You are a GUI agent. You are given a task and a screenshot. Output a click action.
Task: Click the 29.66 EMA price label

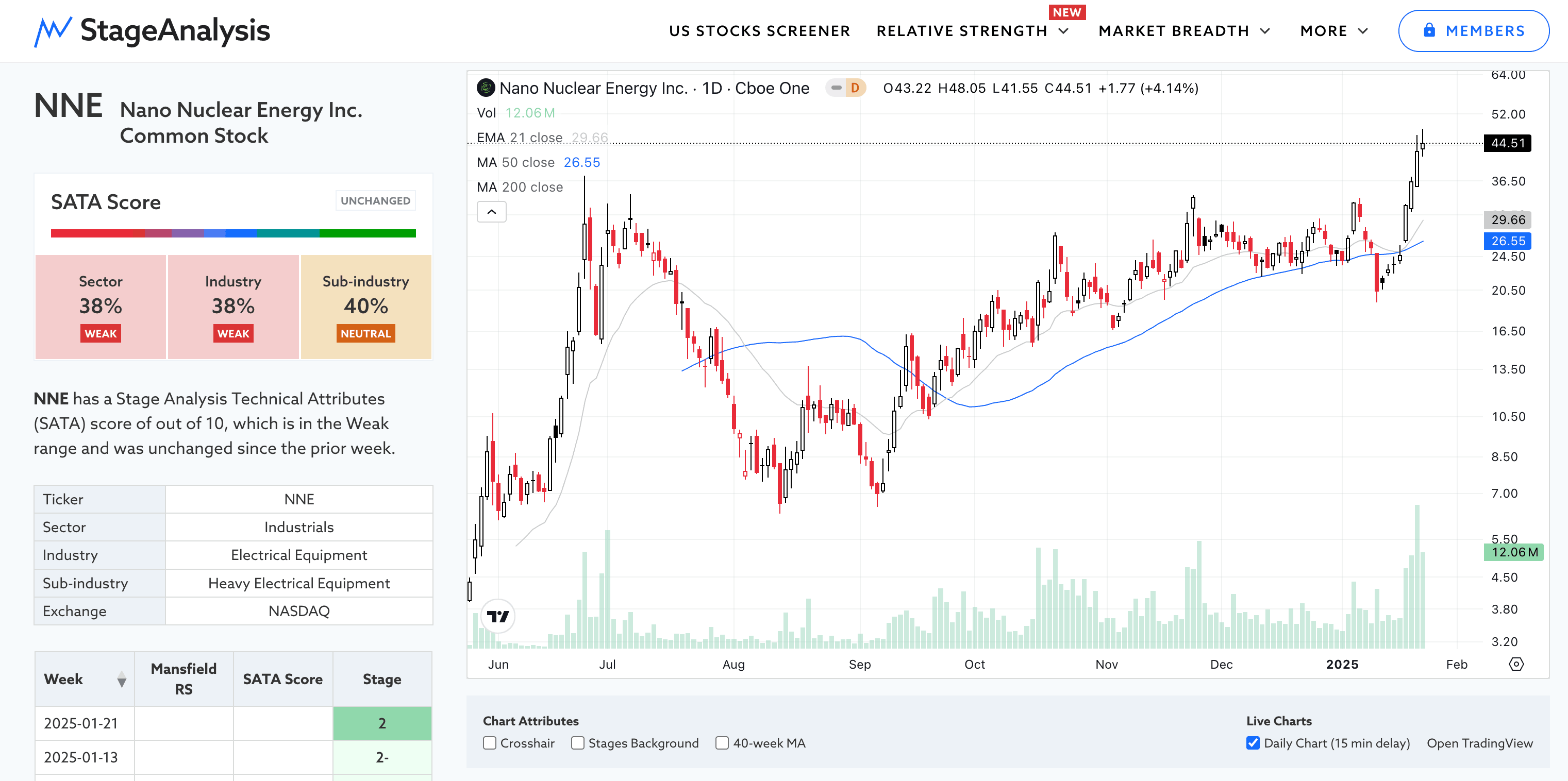pyautogui.click(x=1508, y=219)
